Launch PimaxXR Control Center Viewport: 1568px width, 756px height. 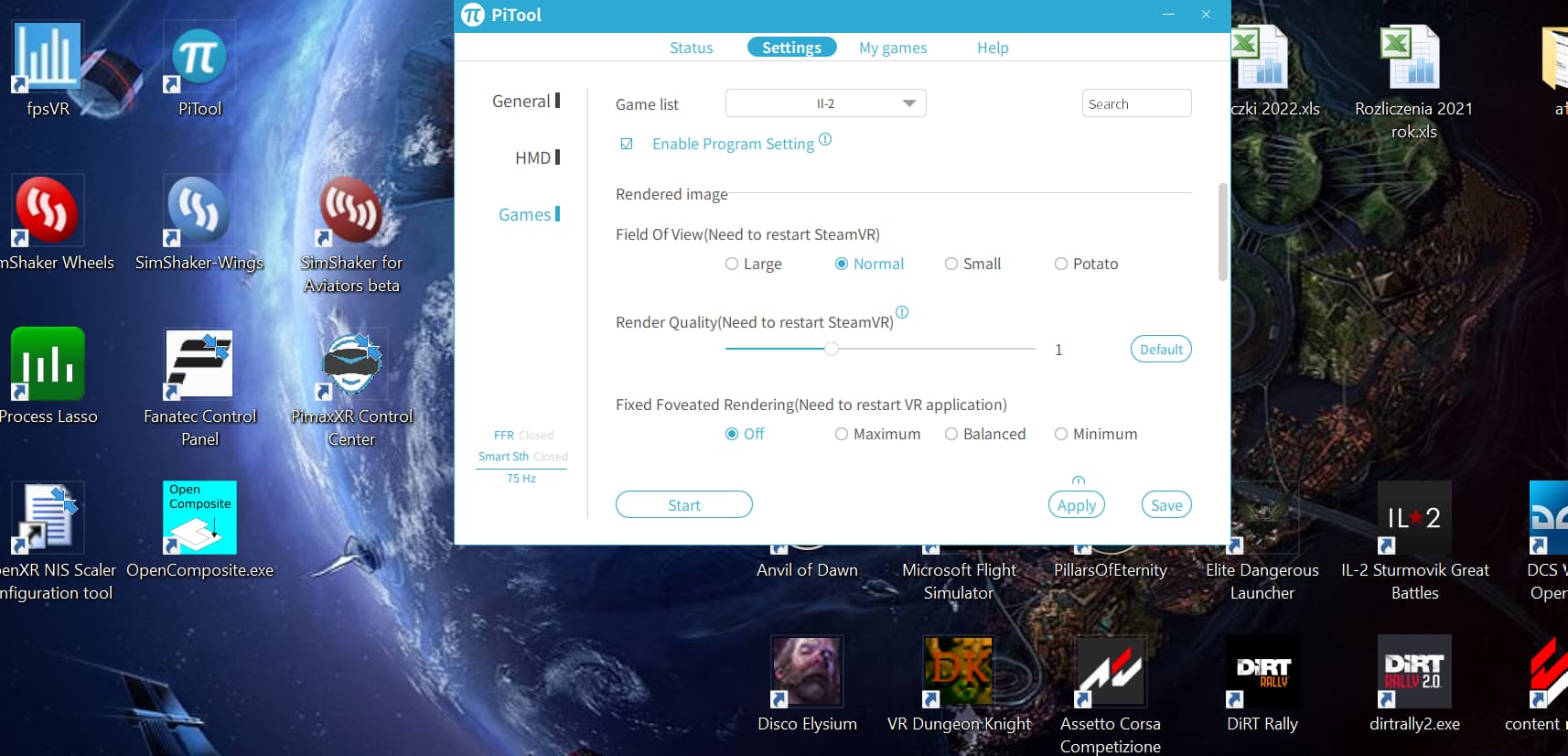pyautogui.click(x=351, y=366)
